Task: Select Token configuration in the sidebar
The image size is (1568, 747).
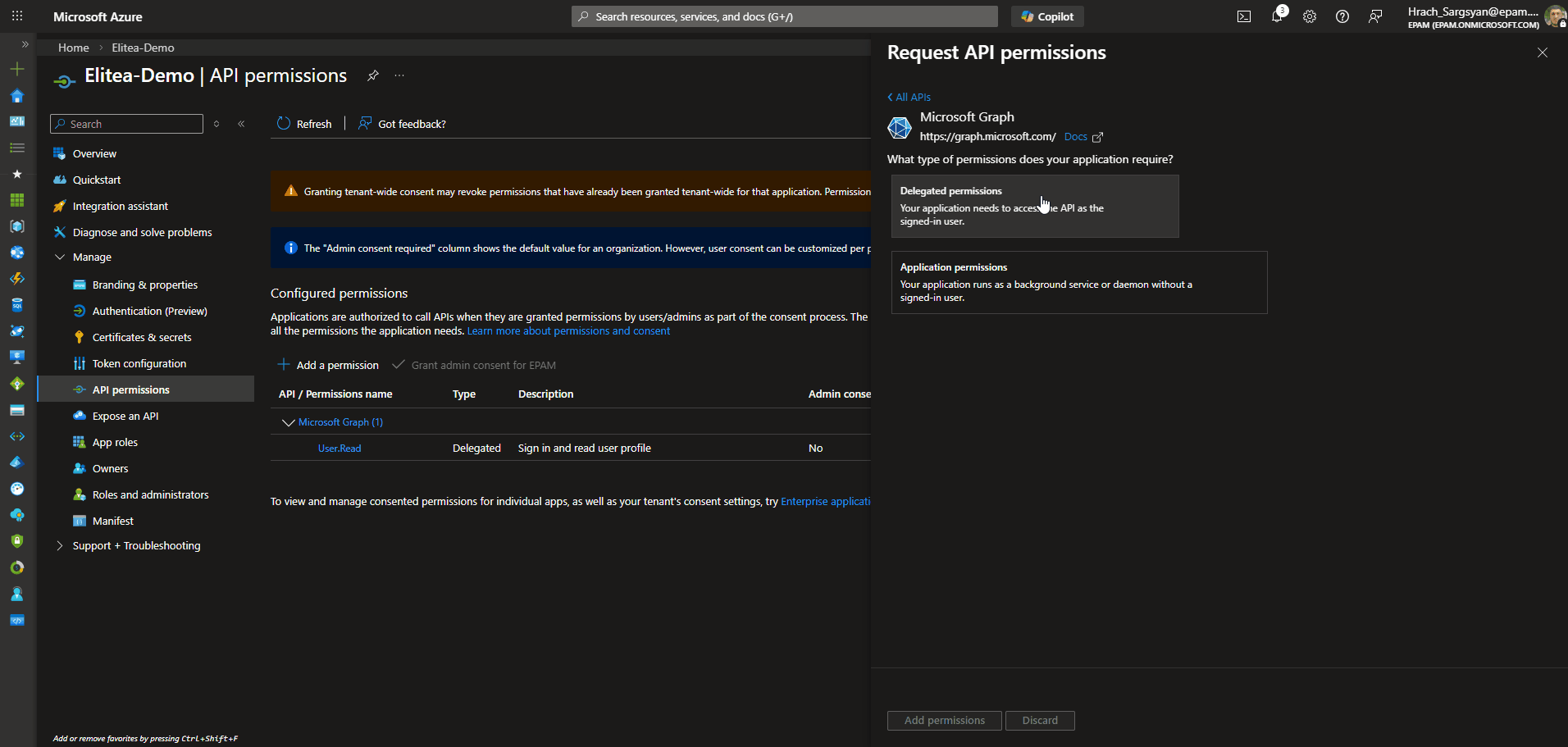Action: click(x=139, y=362)
